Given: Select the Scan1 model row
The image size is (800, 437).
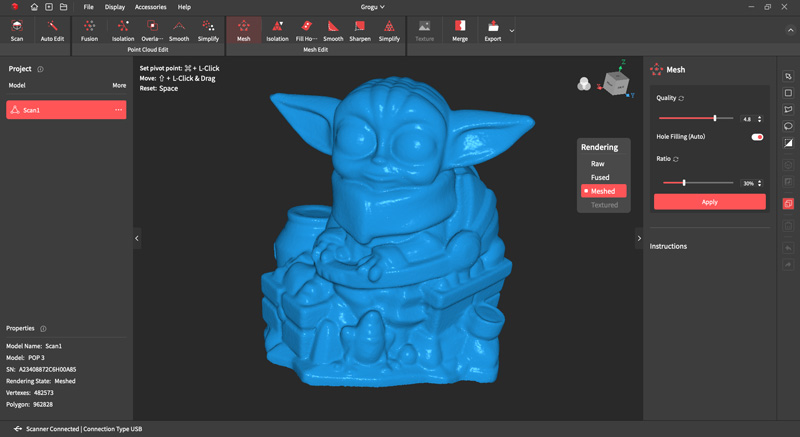Looking at the screenshot, I should [x=66, y=110].
